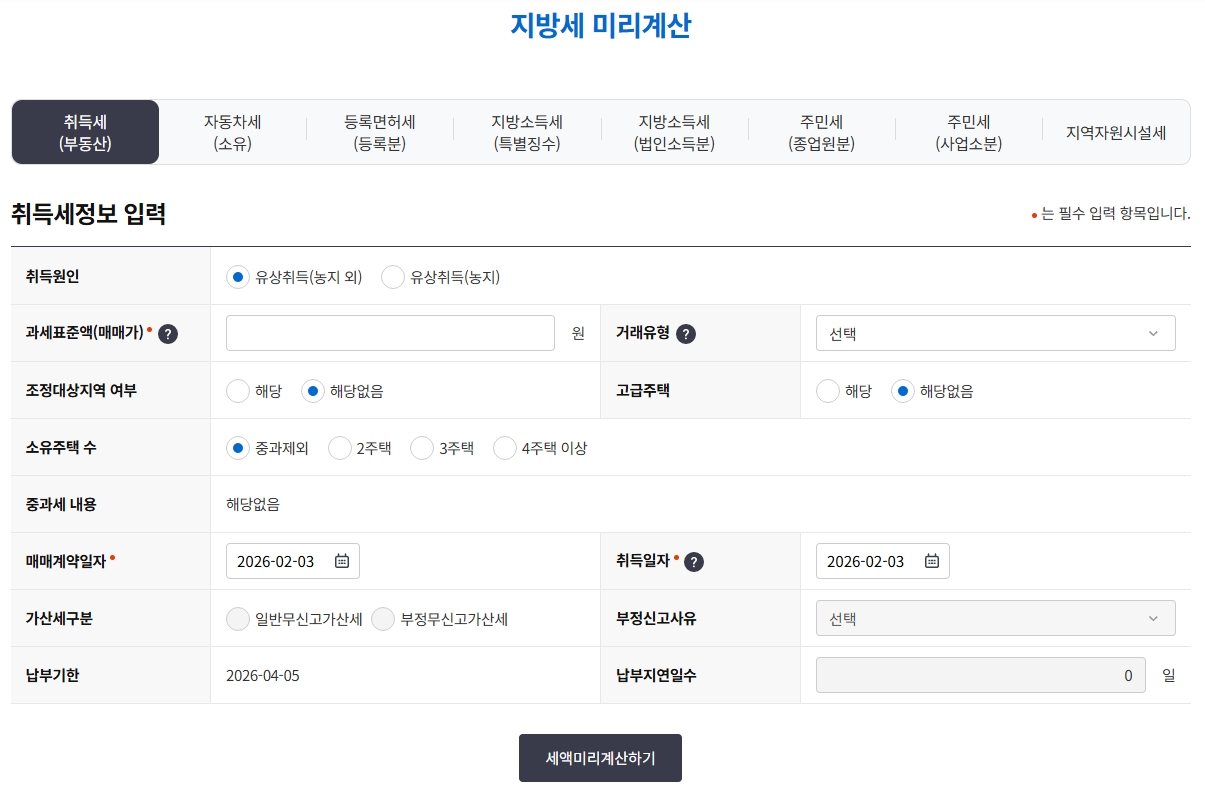The width and height of the screenshot is (1205, 792).
Task: Click help icon next to 거래유형
Action: click(685, 334)
